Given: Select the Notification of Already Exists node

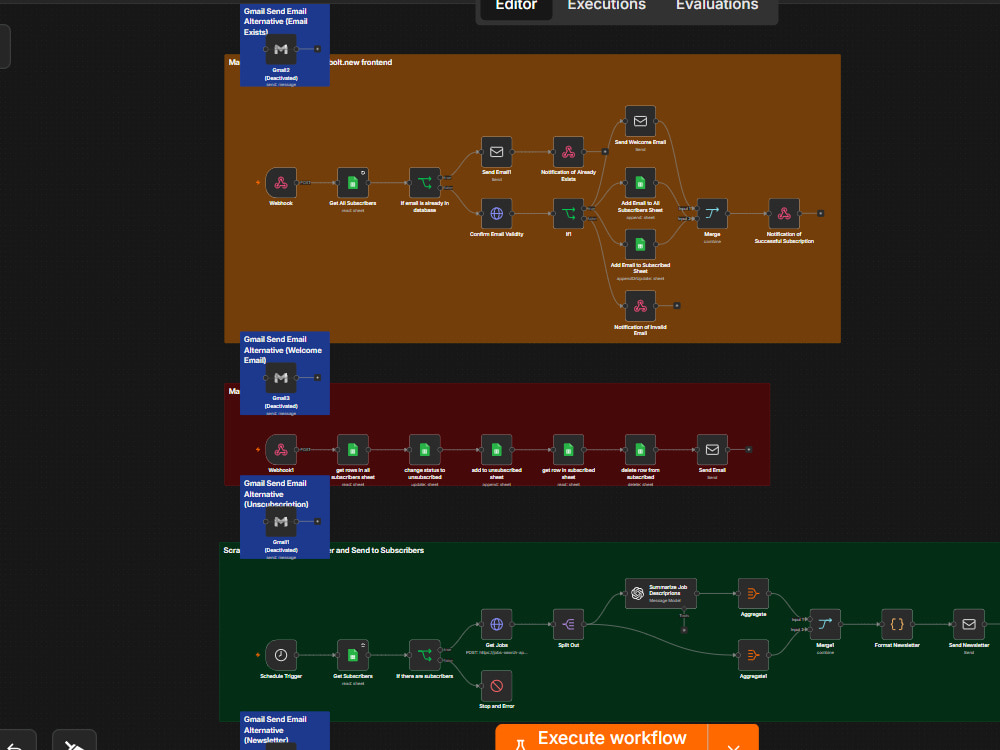Looking at the screenshot, I should pos(568,152).
